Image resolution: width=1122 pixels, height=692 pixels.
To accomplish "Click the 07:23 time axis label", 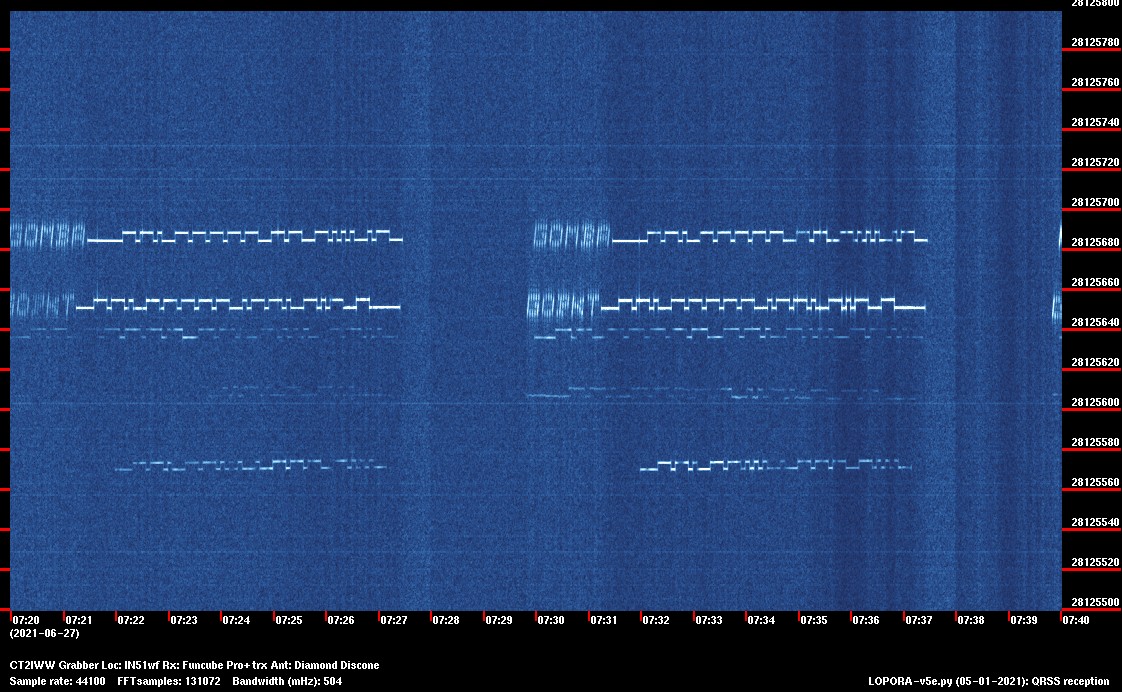I will click(x=184, y=620).
